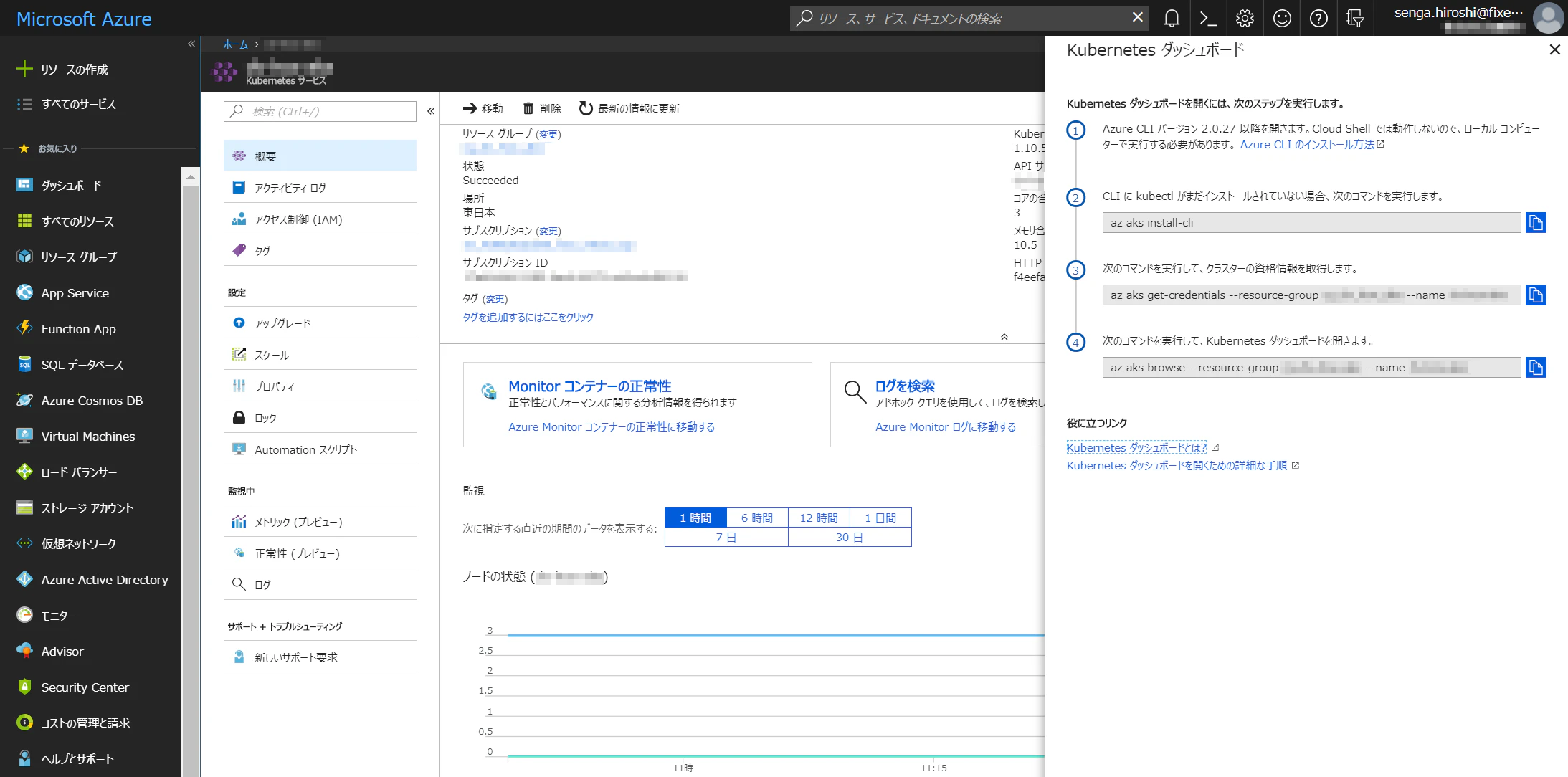
Task: Open the スケール settings item
Action: [320, 355]
